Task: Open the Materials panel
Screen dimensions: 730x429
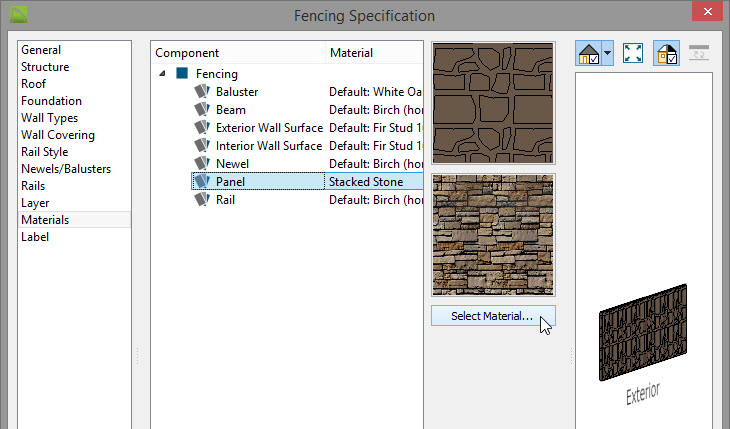Action: click(45, 220)
